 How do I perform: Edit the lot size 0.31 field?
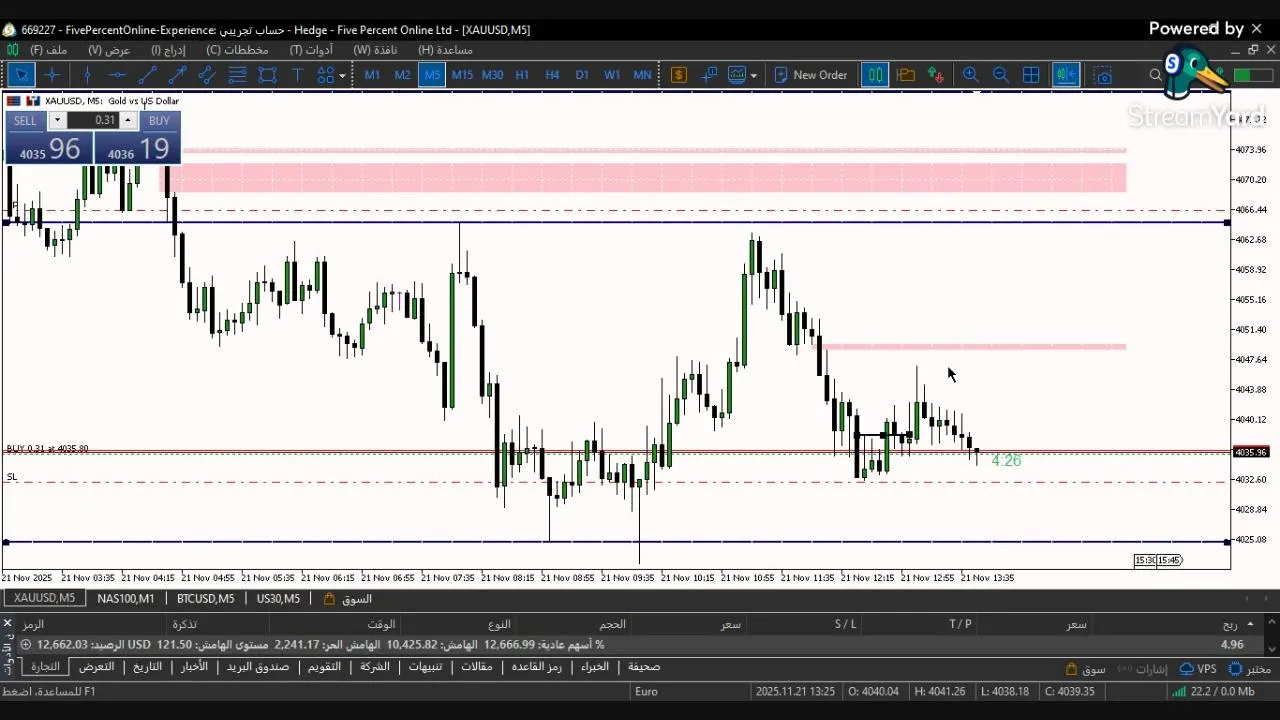[x=92, y=120]
